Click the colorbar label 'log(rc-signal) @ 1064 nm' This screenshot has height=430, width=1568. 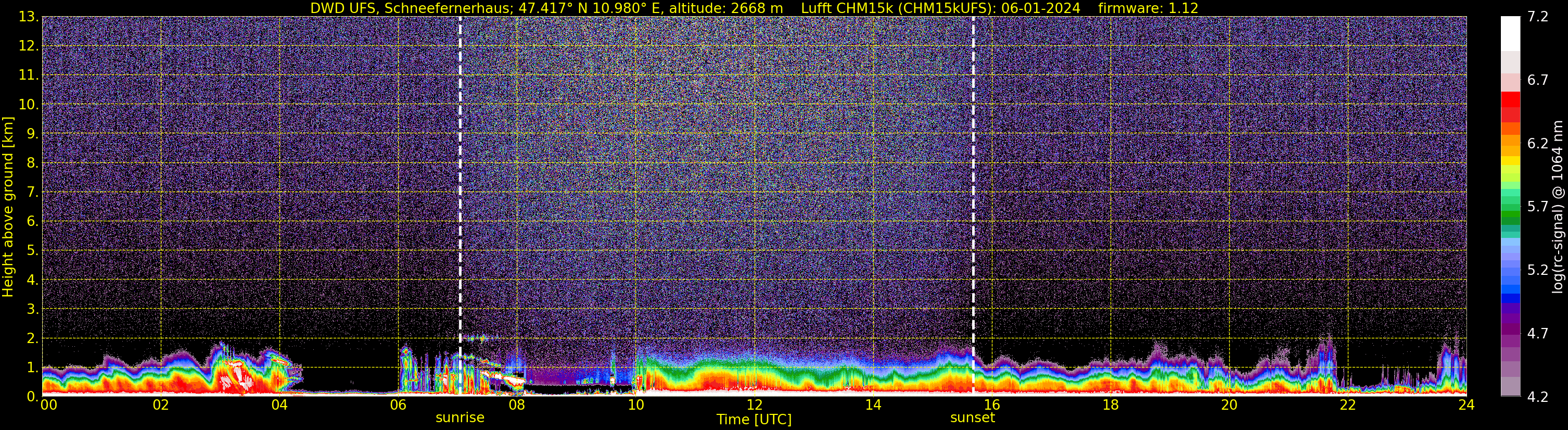pos(1557,207)
